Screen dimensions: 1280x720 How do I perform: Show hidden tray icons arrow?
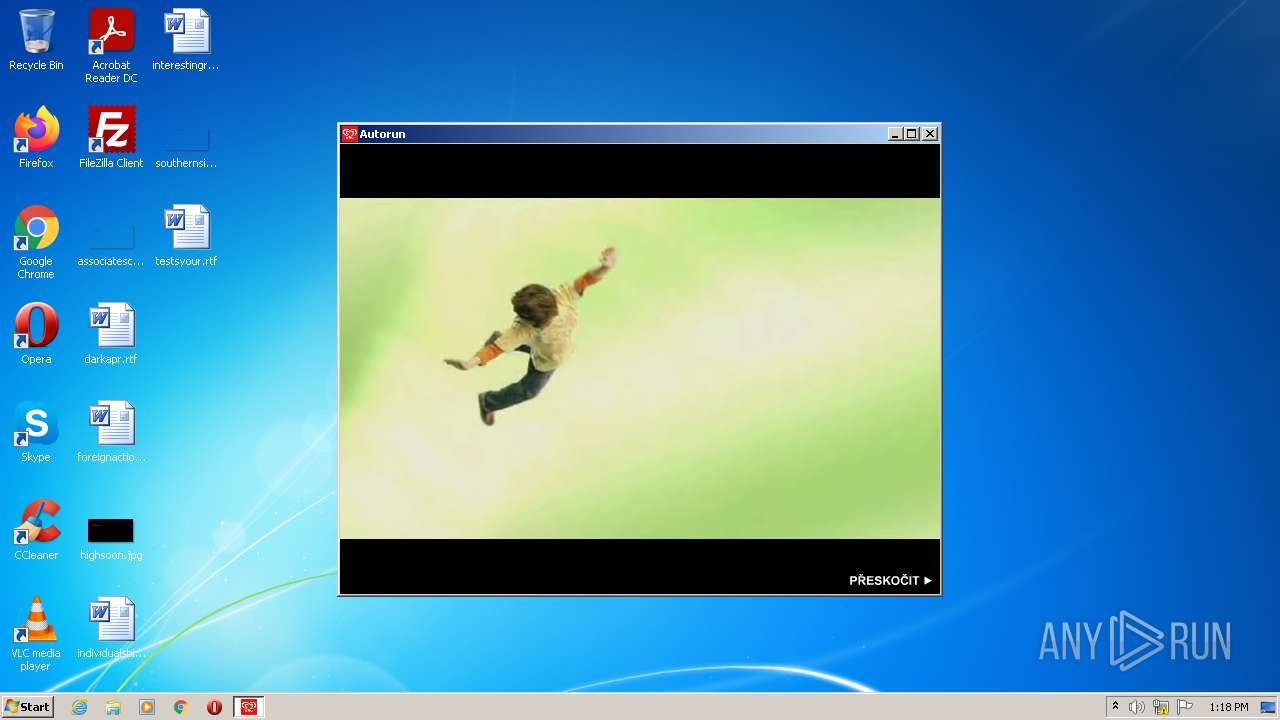[1116, 707]
